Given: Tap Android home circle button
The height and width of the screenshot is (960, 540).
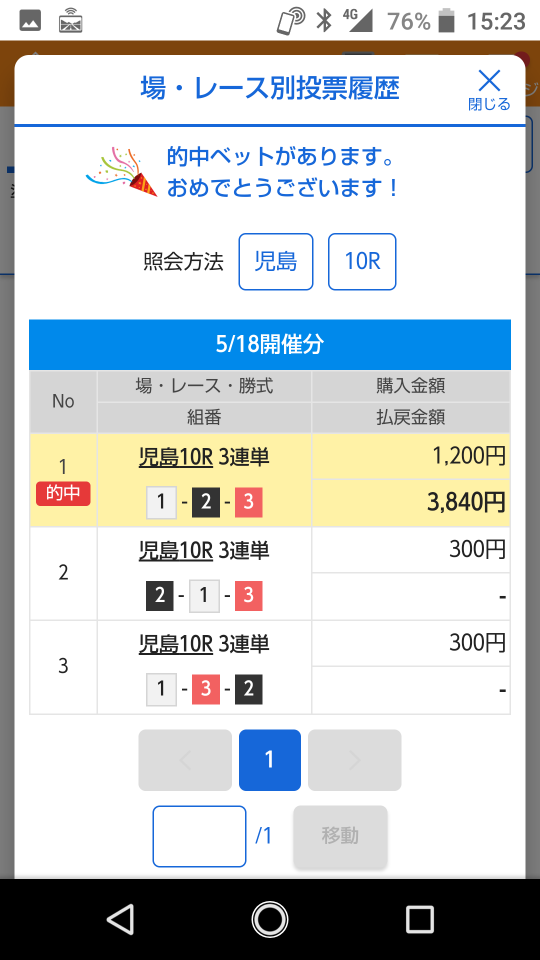Looking at the screenshot, I should click(269, 919).
